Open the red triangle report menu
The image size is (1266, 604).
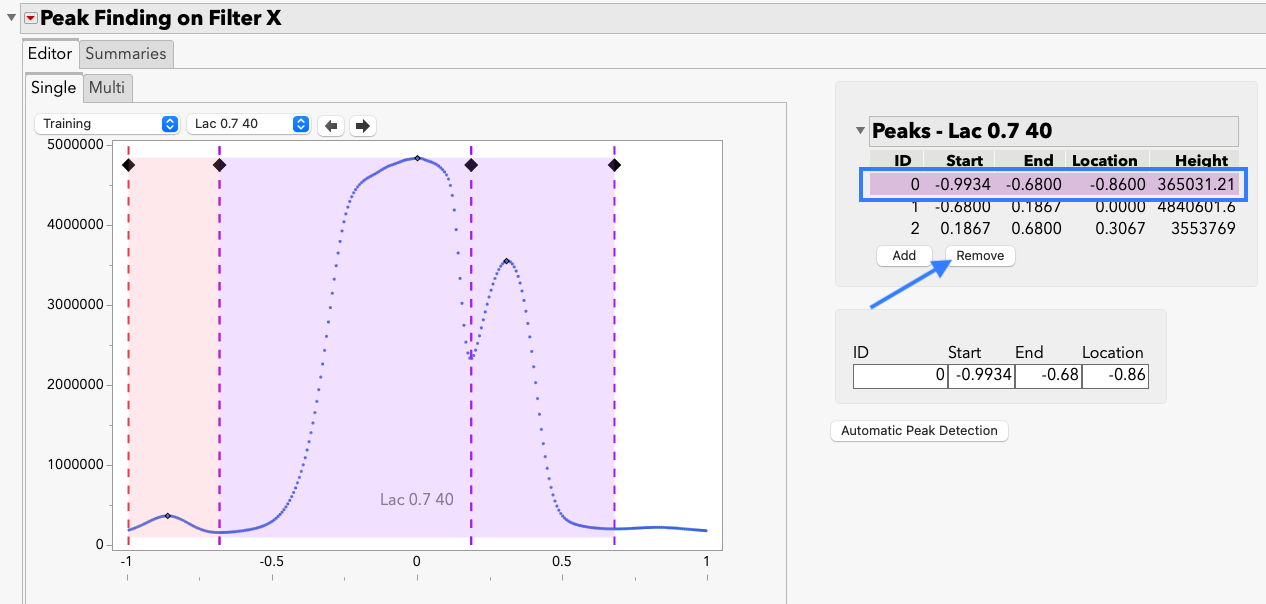click(29, 17)
